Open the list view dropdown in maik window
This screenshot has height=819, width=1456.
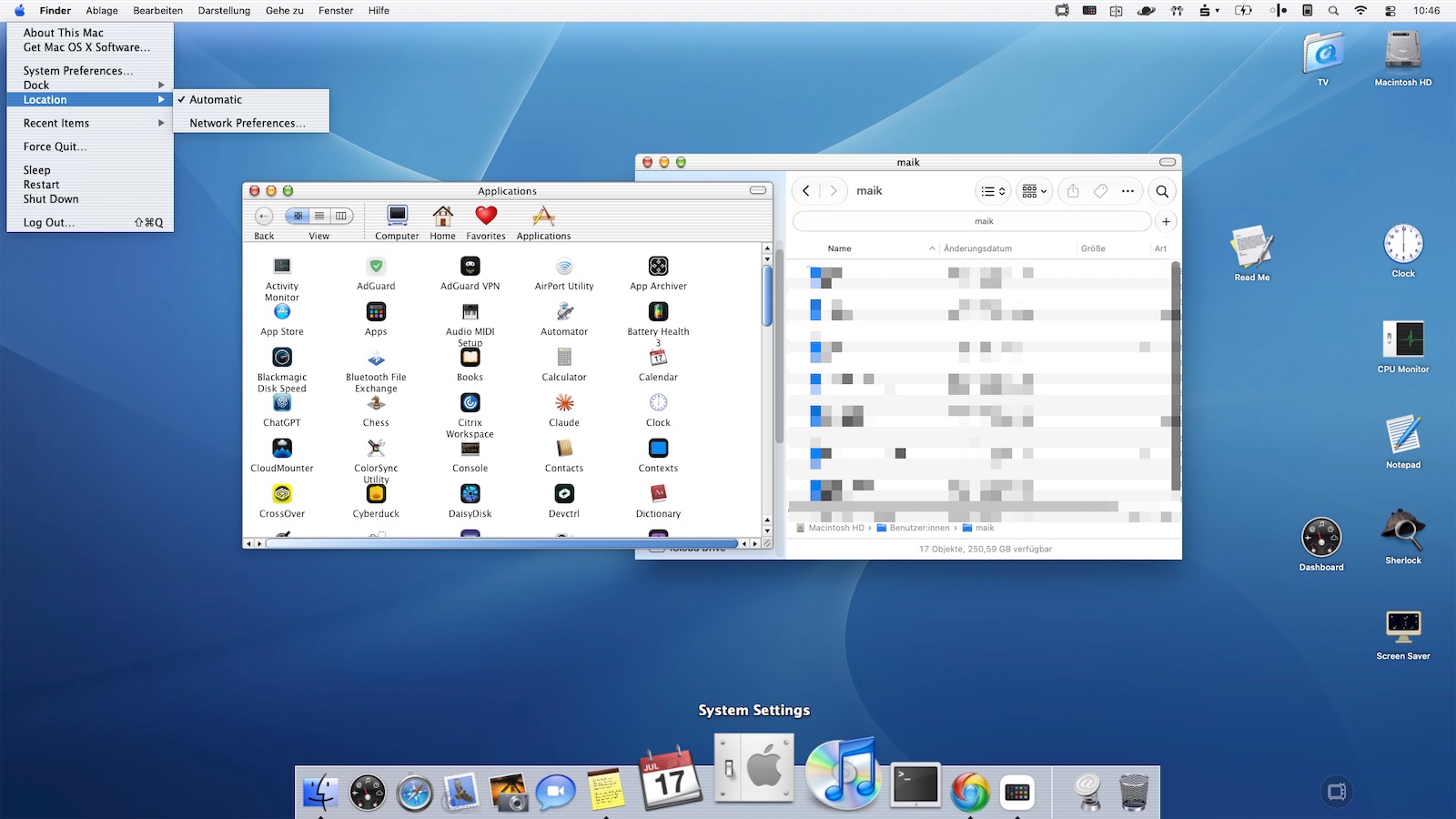993,191
